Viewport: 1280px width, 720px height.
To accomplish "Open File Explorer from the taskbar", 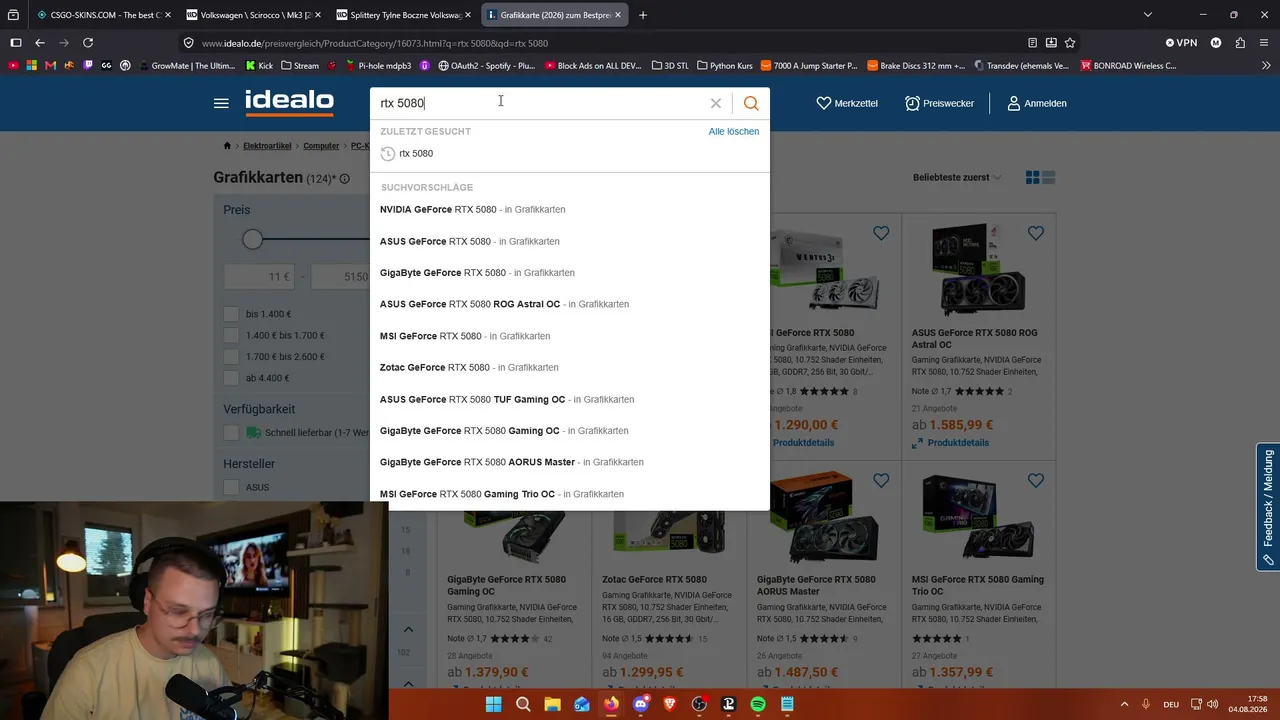I will tap(552, 705).
